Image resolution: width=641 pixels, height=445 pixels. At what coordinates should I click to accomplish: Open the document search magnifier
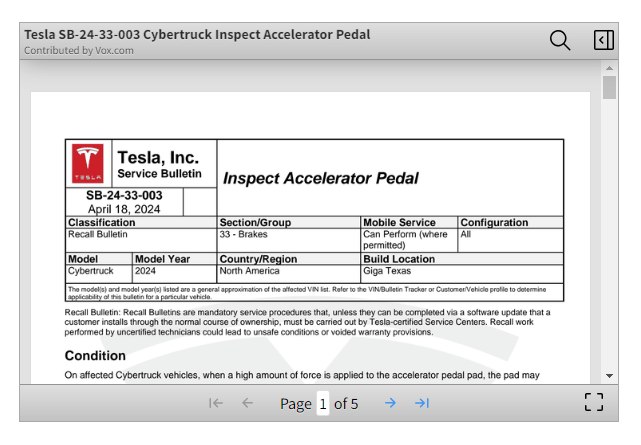[560, 40]
